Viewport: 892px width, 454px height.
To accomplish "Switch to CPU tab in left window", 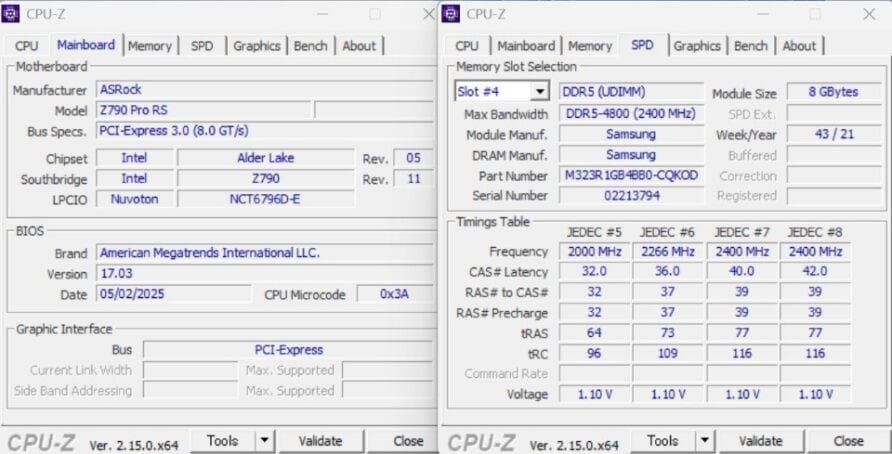I will coord(27,46).
